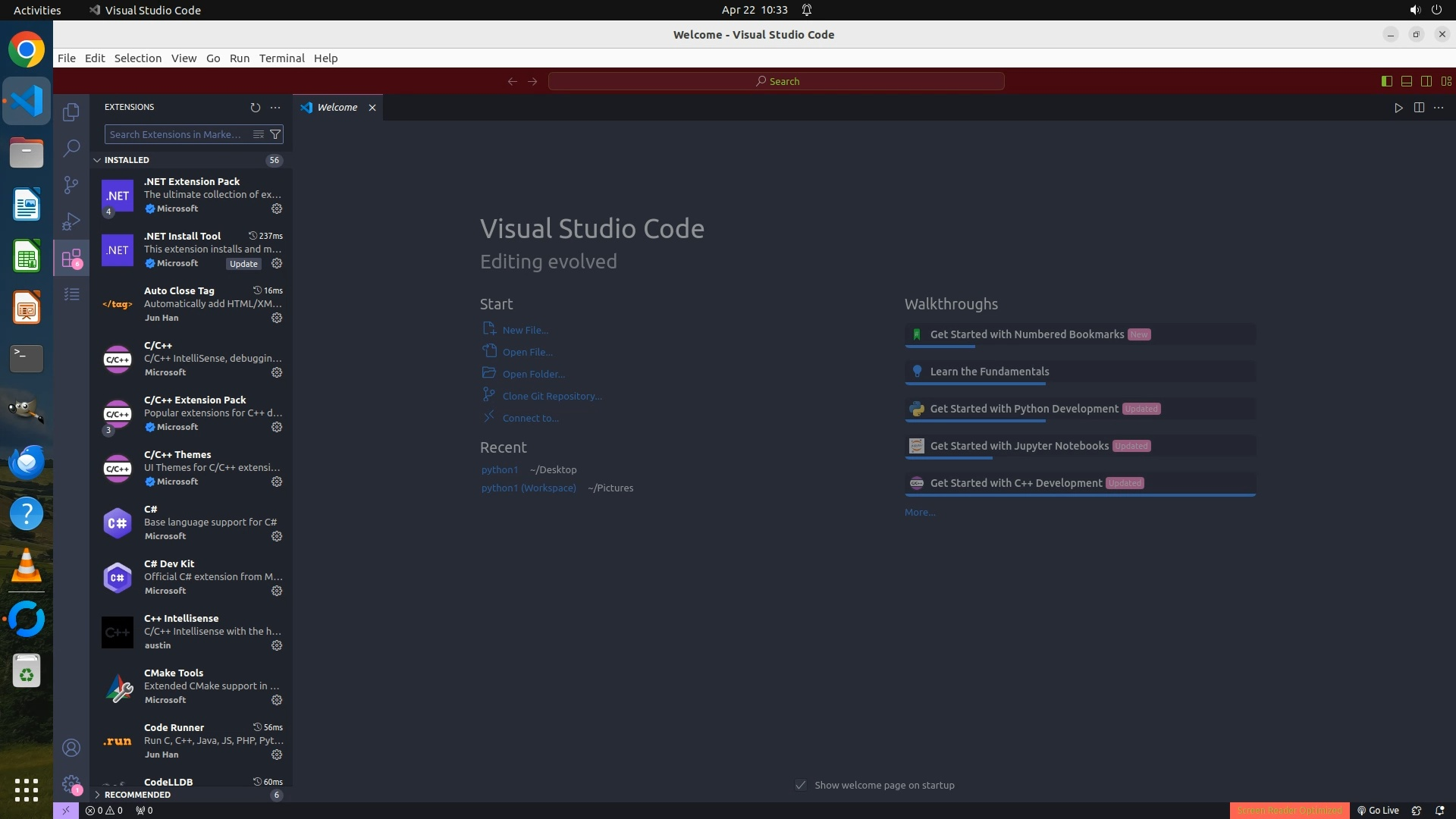Toggle the bottom panel layout button
Image resolution: width=1456 pixels, height=819 pixels.
click(x=1406, y=81)
